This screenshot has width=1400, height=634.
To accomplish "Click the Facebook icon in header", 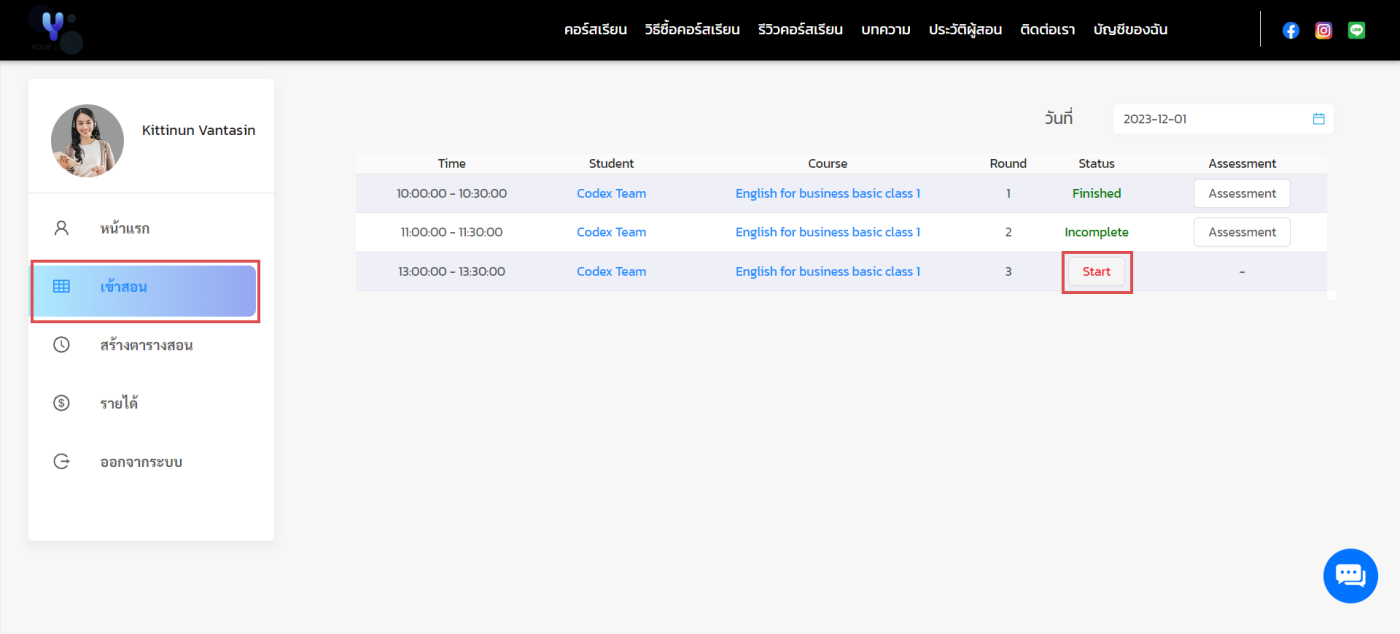I will [x=1291, y=30].
